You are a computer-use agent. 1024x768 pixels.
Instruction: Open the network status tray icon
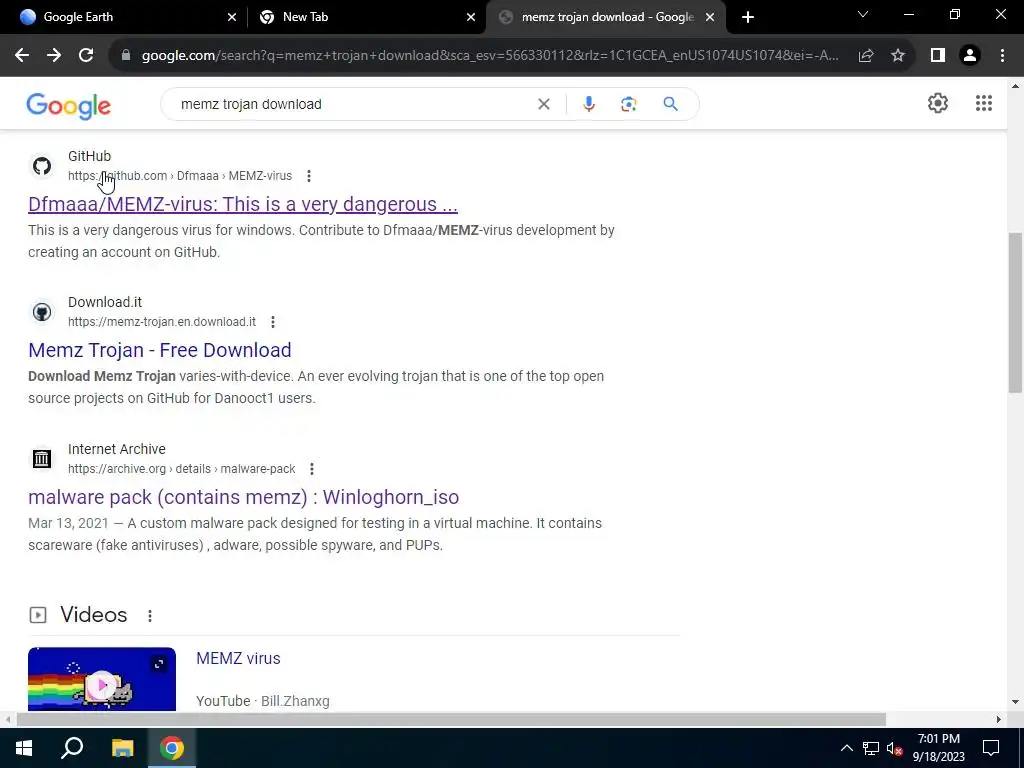pos(871,748)
